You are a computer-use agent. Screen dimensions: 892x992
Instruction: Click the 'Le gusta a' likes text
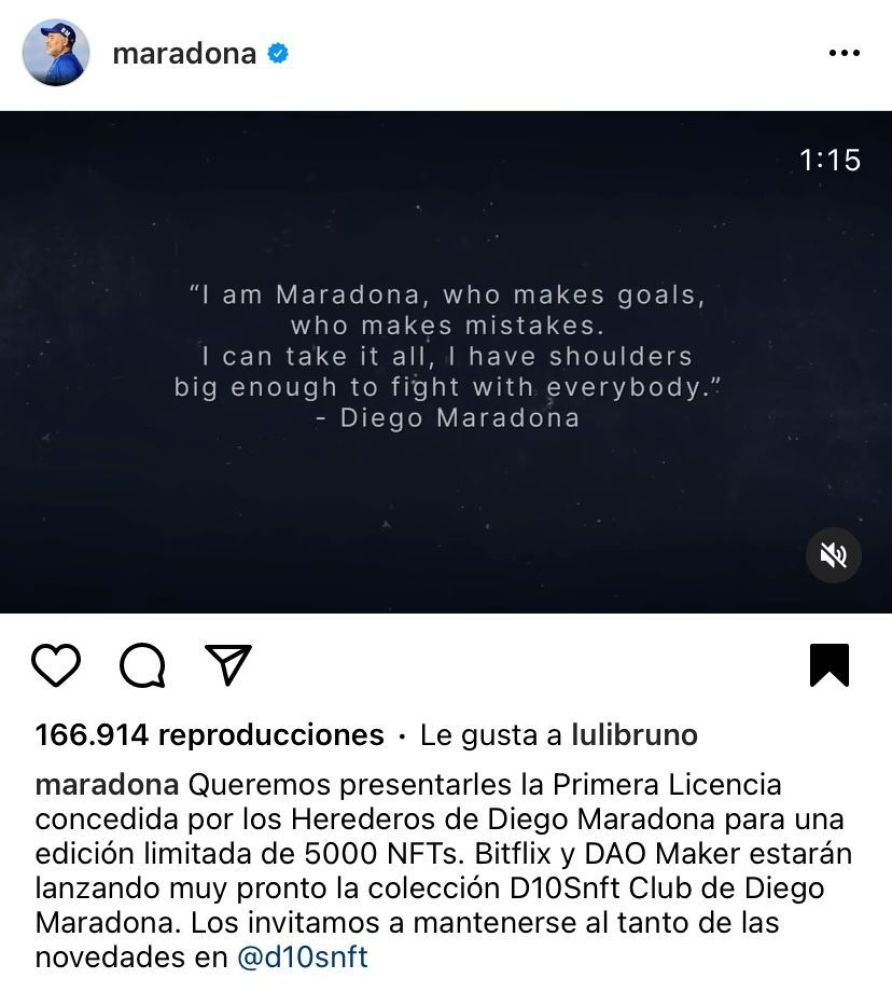coord(491,735)
